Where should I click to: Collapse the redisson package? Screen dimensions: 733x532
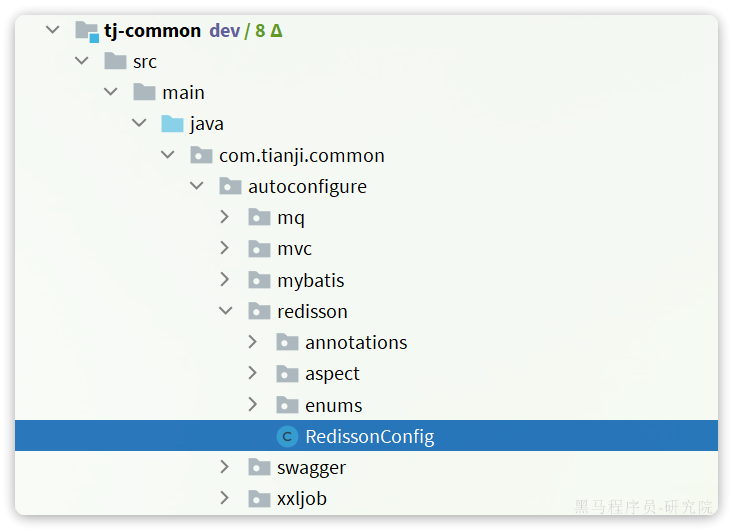tap(226, 310)
